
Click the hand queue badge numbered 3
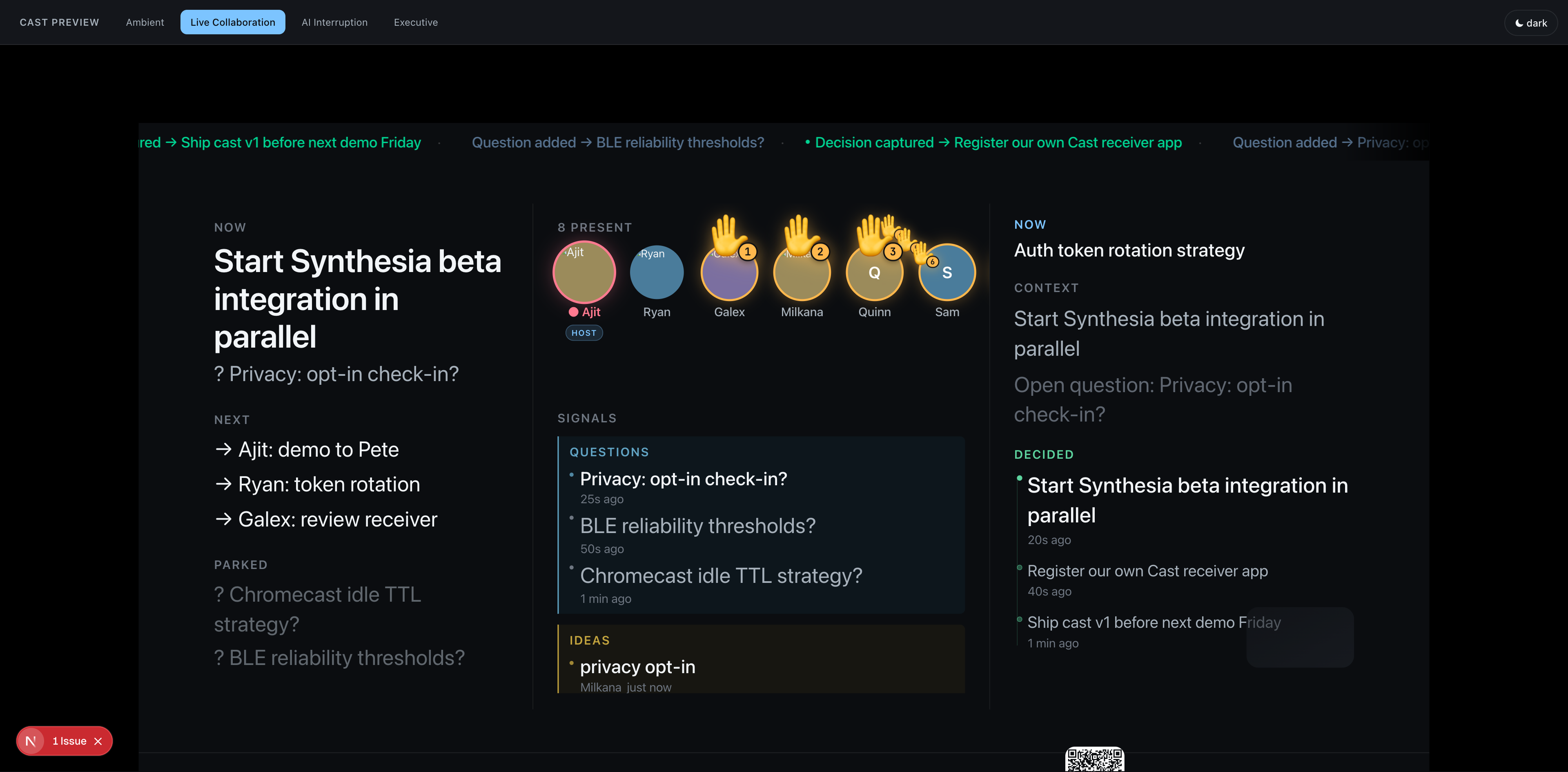click(893, 252)
